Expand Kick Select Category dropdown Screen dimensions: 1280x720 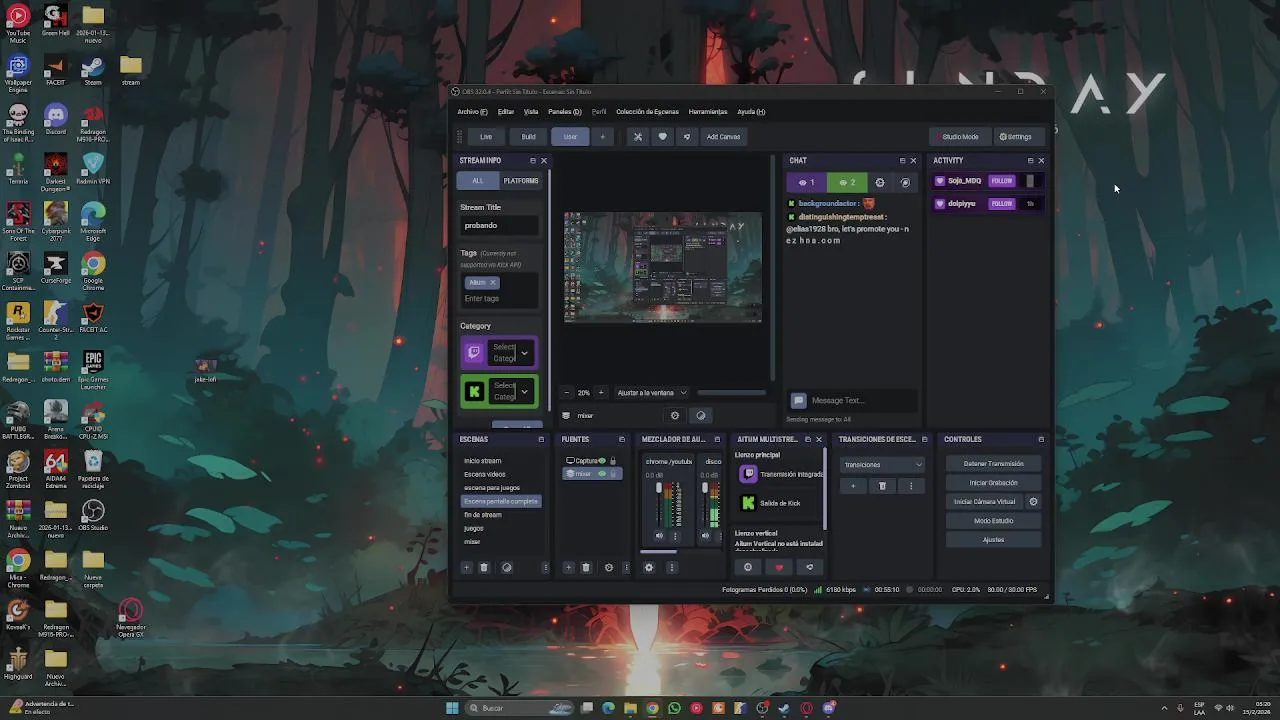point(524,391)
